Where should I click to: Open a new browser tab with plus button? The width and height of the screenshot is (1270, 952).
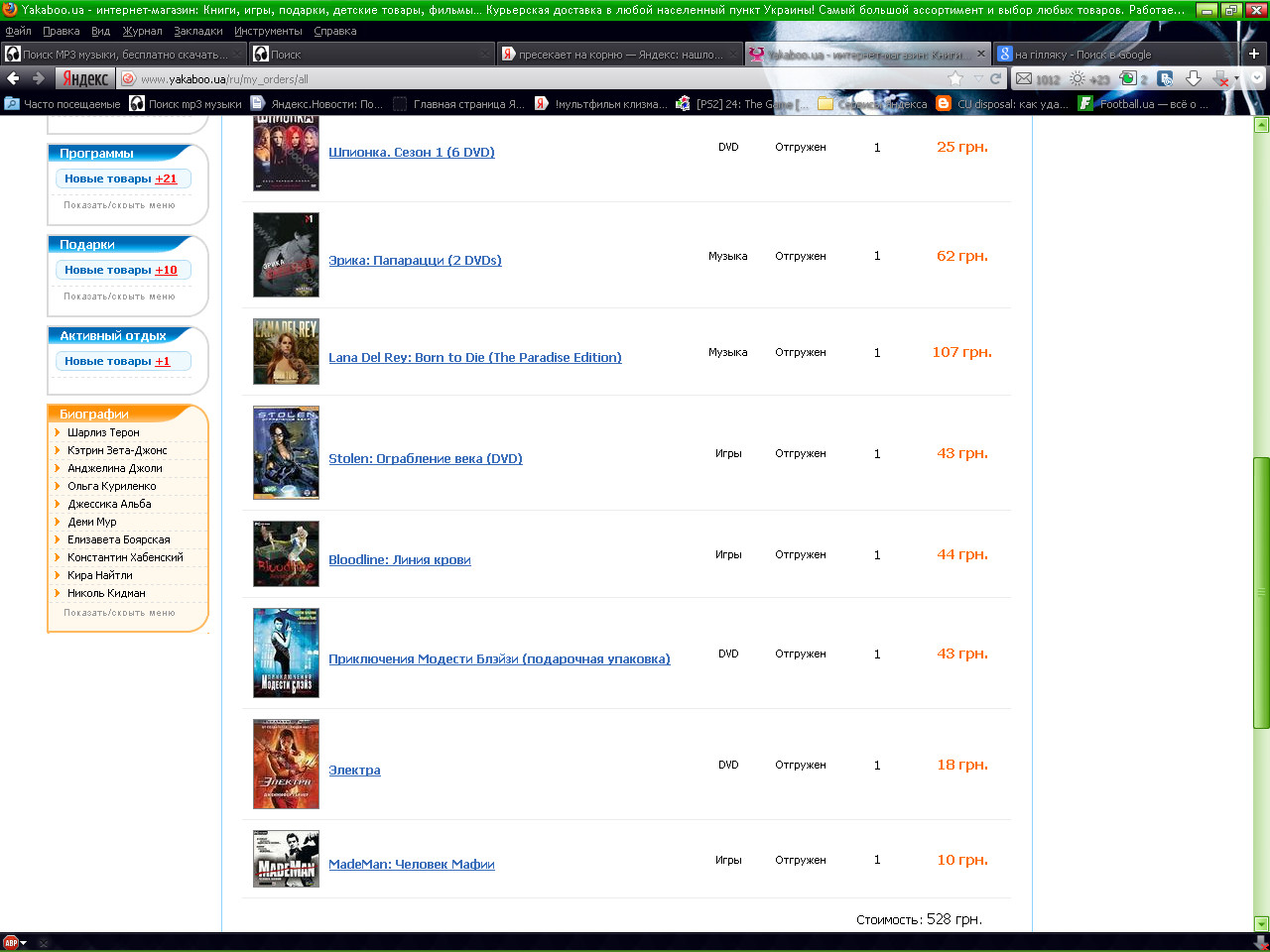(x=1254, y=54)
